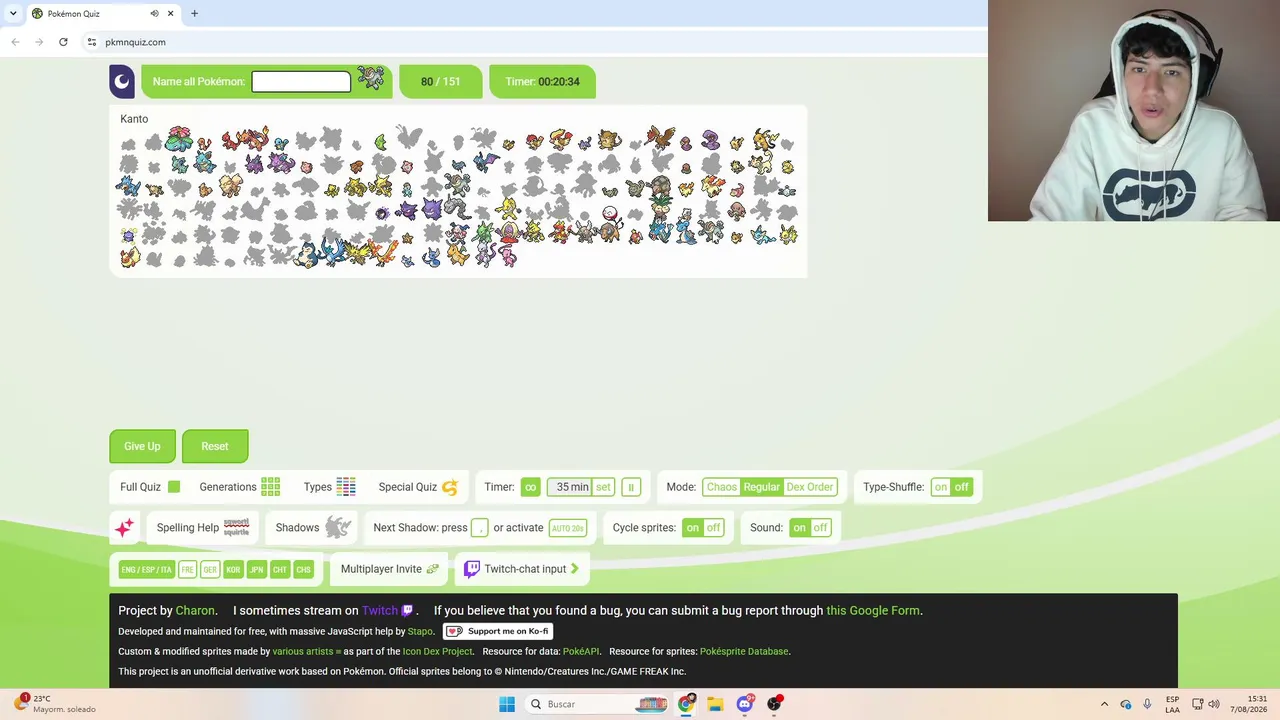Toggle dark mode with the moon icon
Viewport: 1280px width, 720px height.
coord(122,81)
